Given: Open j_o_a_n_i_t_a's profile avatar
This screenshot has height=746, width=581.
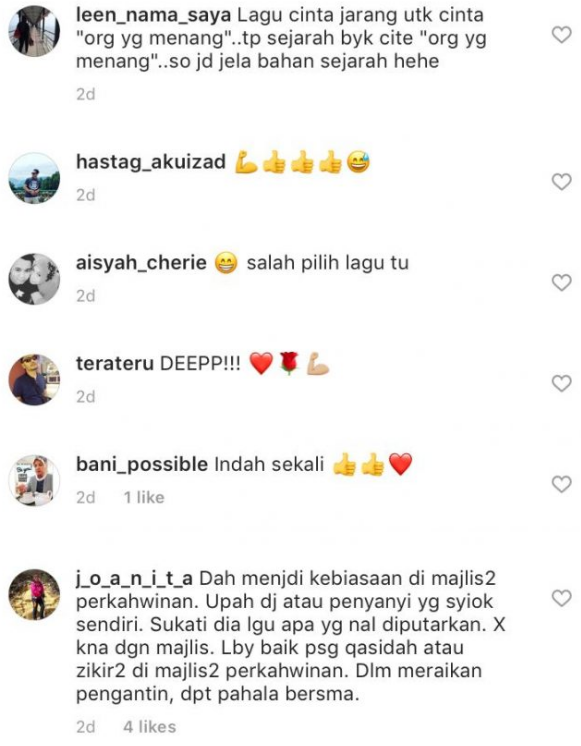Looking at the screenshot, I should tap(34, 595).
